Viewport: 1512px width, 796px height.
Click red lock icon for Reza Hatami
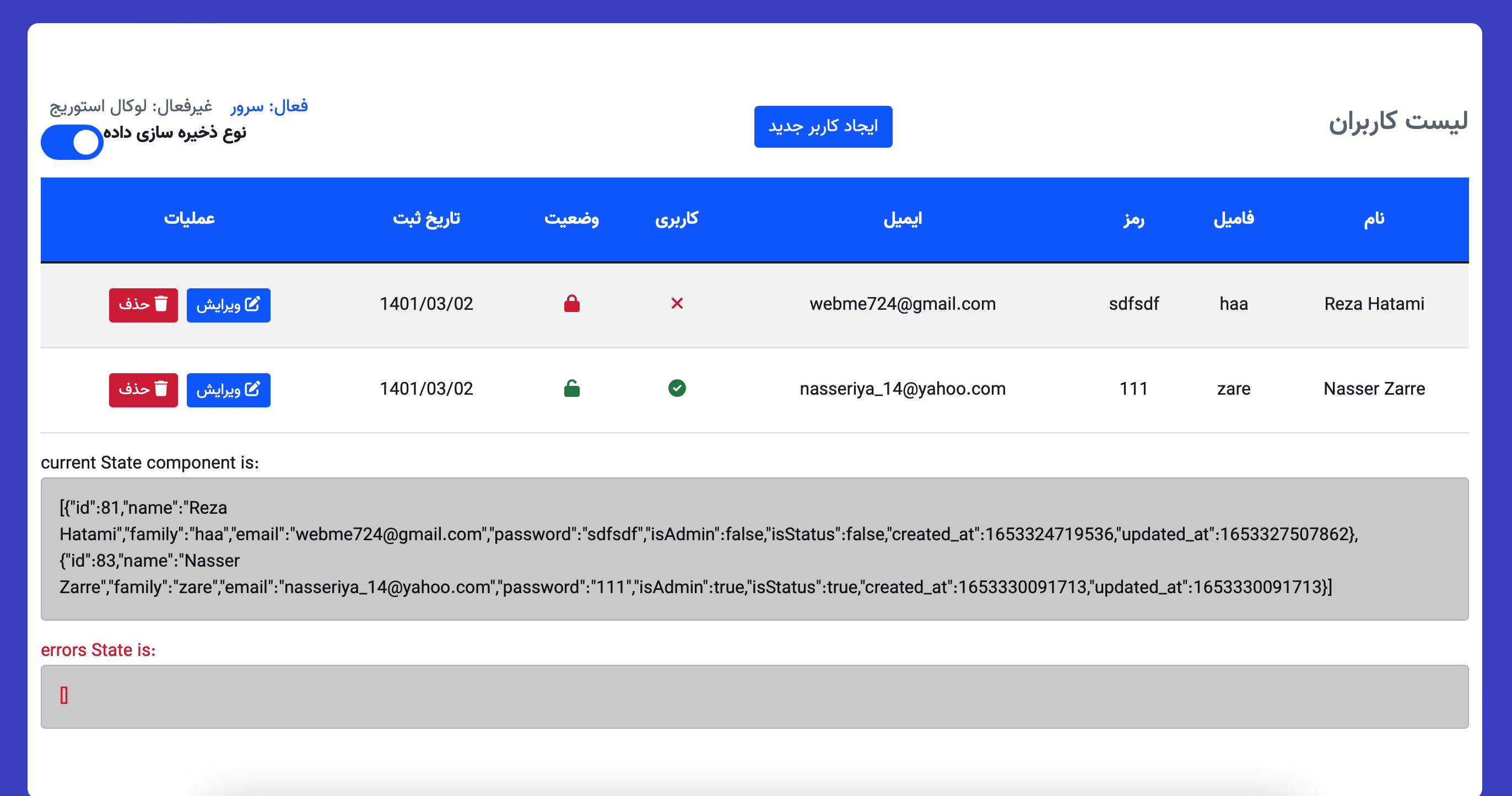(x=572, y=304)
